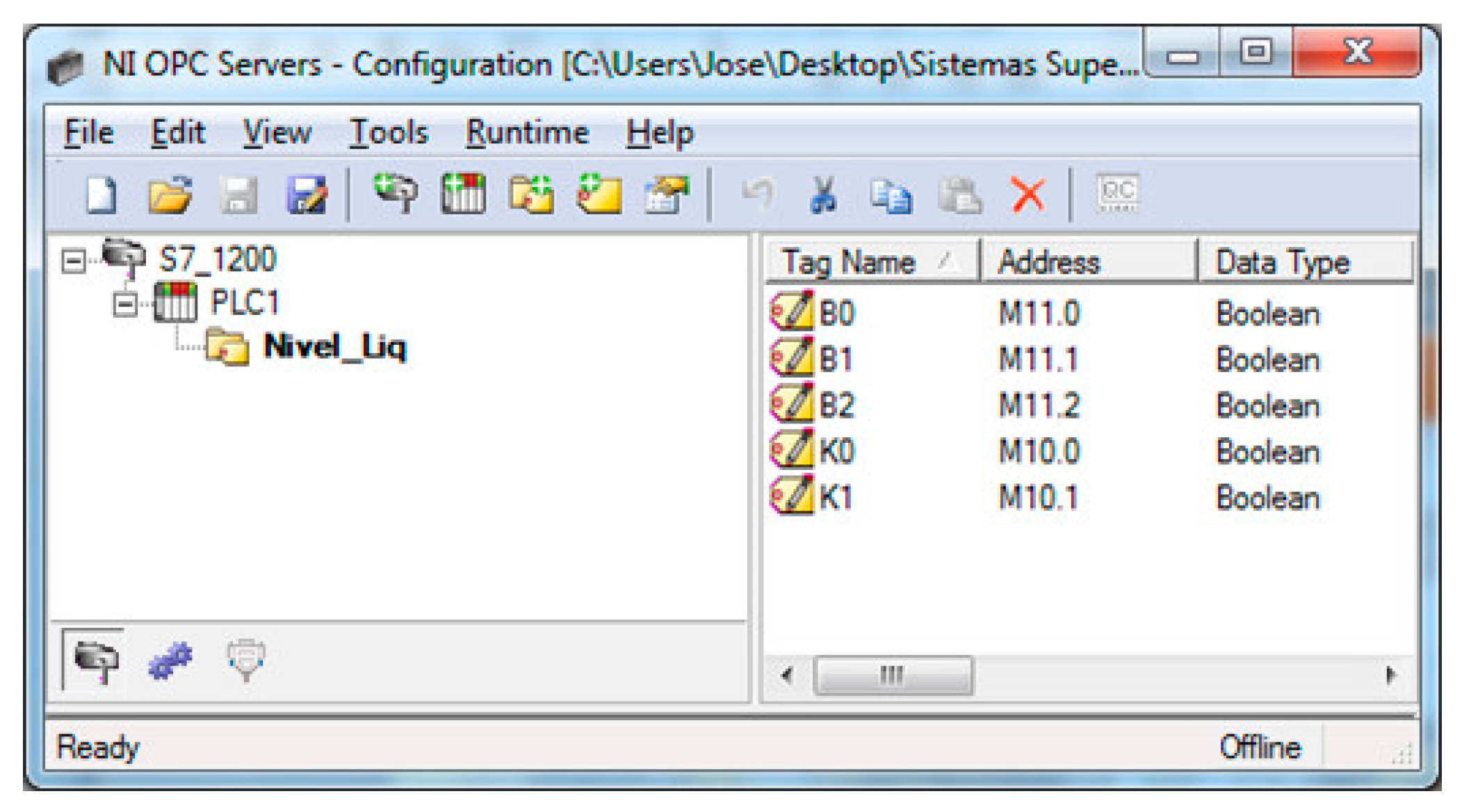Click the New Project toolbar icon
1462x812 pixels.
101,195
